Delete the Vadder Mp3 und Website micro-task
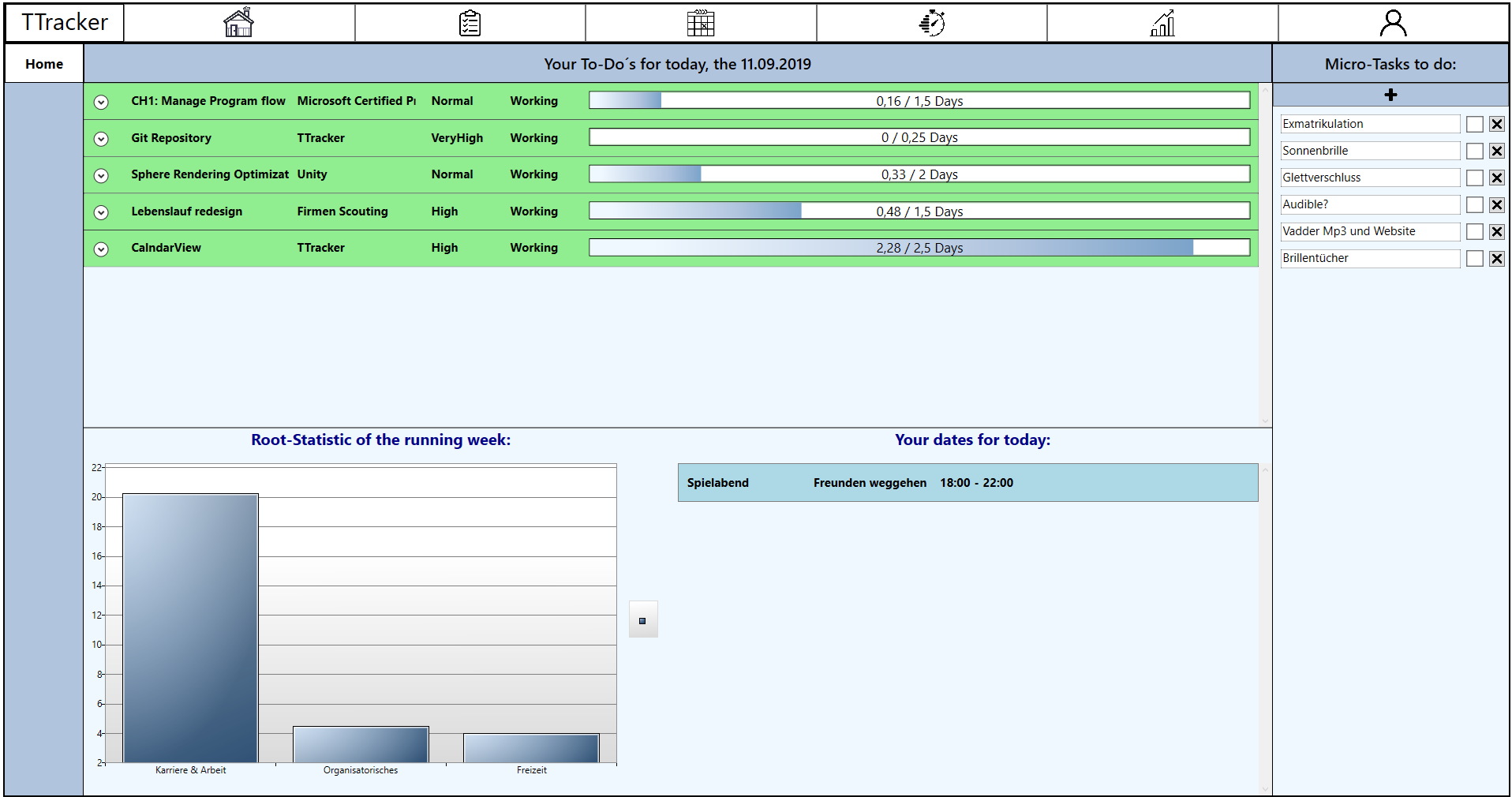The width and height of the screenshot is (1512, 797). (x=1497, y=231)
